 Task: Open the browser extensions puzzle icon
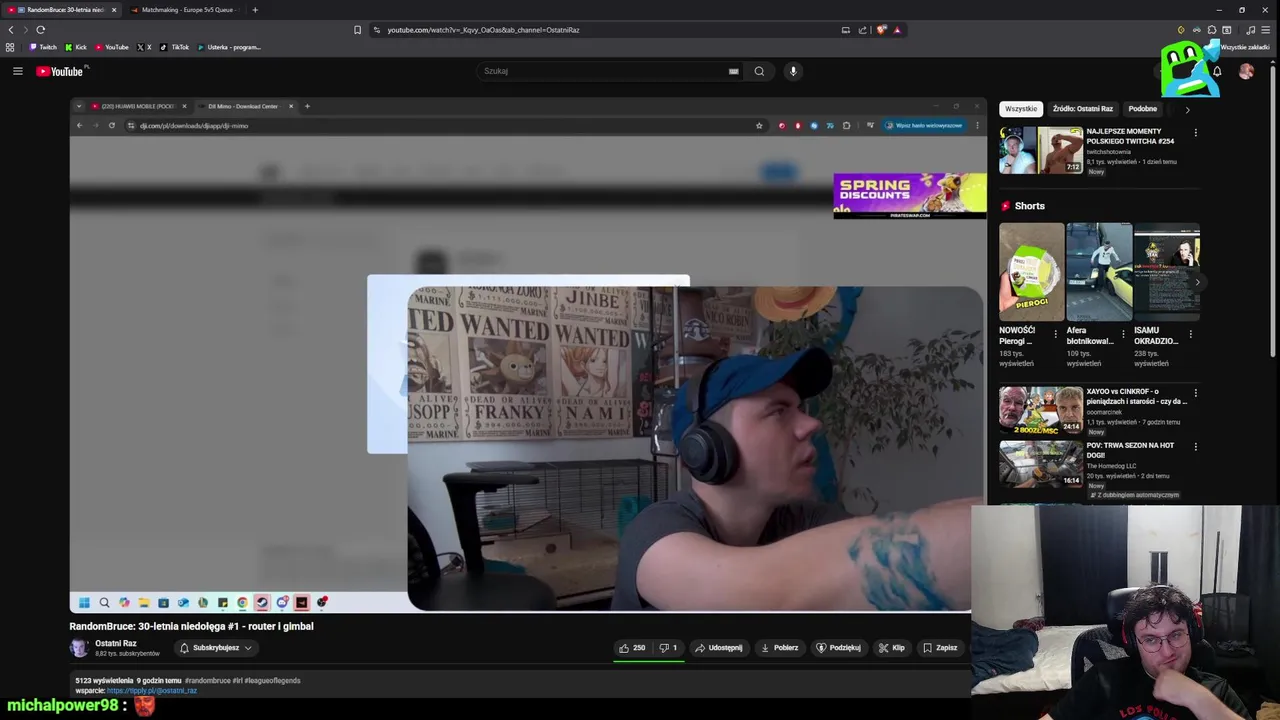[x=1212, y=30]
